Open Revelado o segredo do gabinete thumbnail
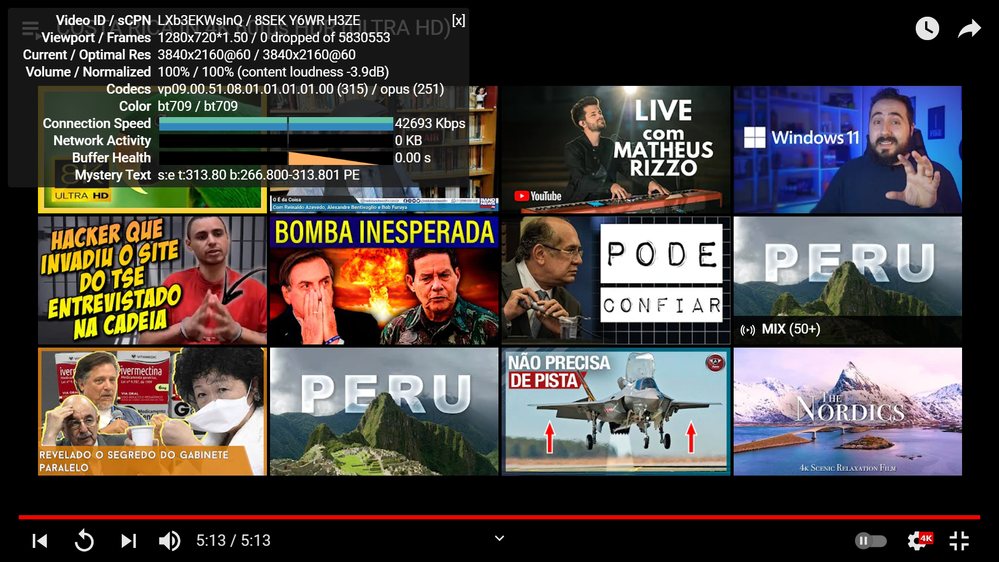Screen dimensions: 999x562 pos(152,412)
